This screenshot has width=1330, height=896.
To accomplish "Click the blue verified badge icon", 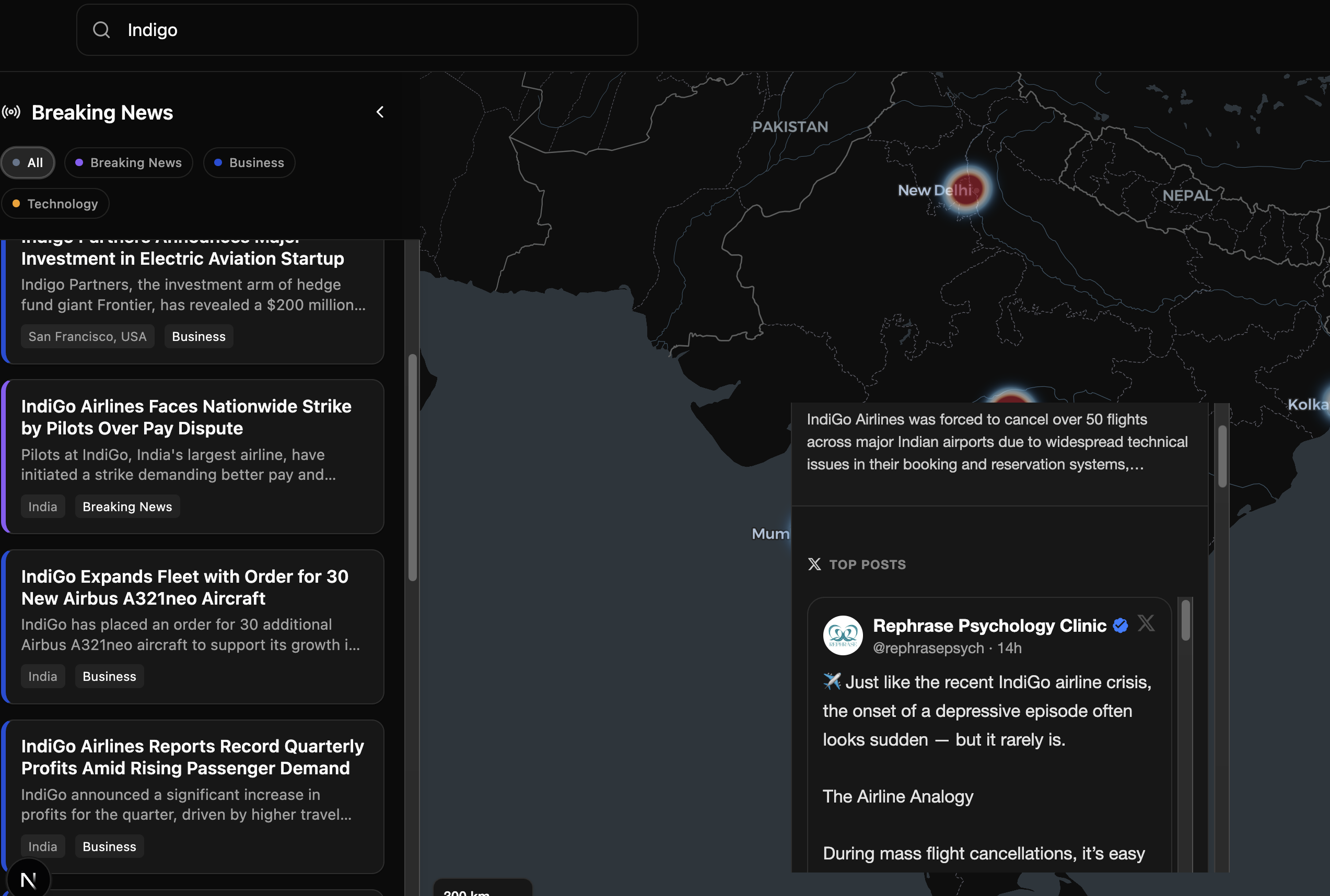I will pyautogui.click(x=1120, y=626).
